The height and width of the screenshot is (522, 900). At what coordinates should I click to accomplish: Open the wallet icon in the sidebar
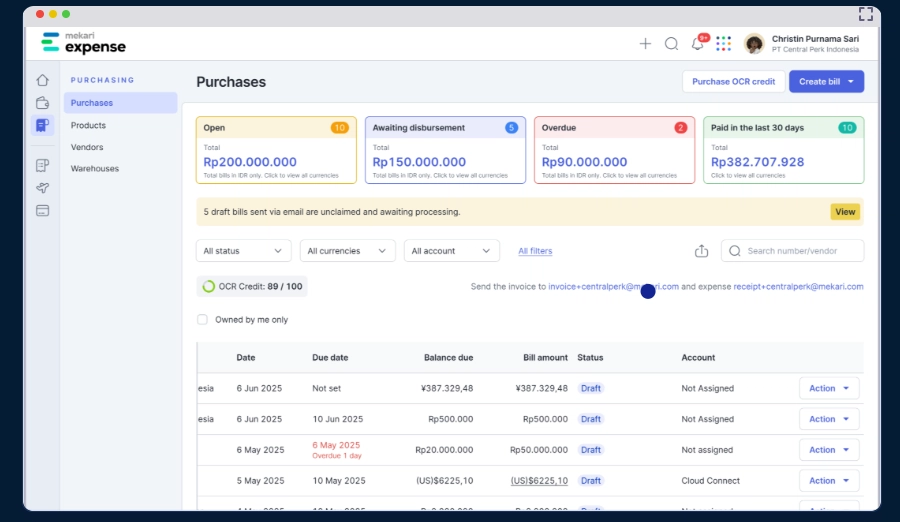[42, 103]
